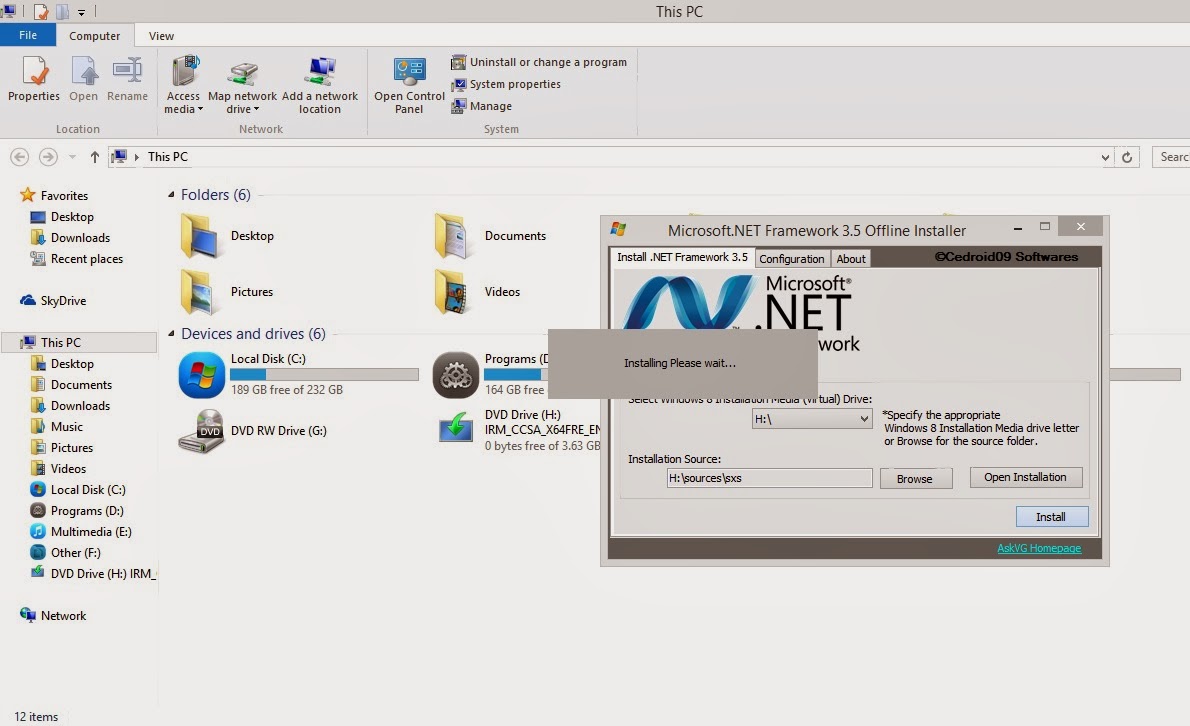Screen dimensions: 1190x726
Task: Select Documents under This PC in sidebar
Action: coord(71,385)
